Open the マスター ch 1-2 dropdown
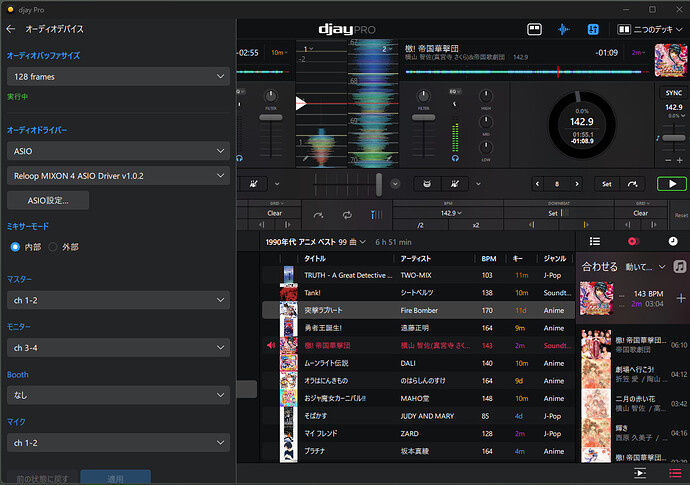The image size is (690, 485). pyautogui.click(x=118, y=300)
